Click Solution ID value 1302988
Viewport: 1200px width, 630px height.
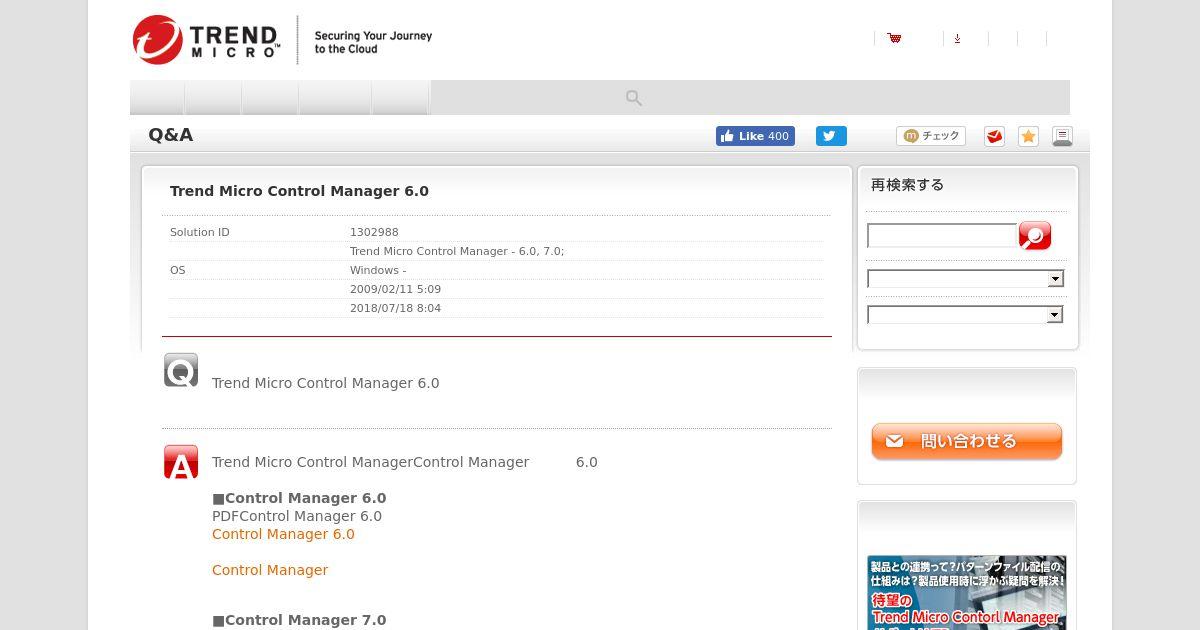pos(374,232)
